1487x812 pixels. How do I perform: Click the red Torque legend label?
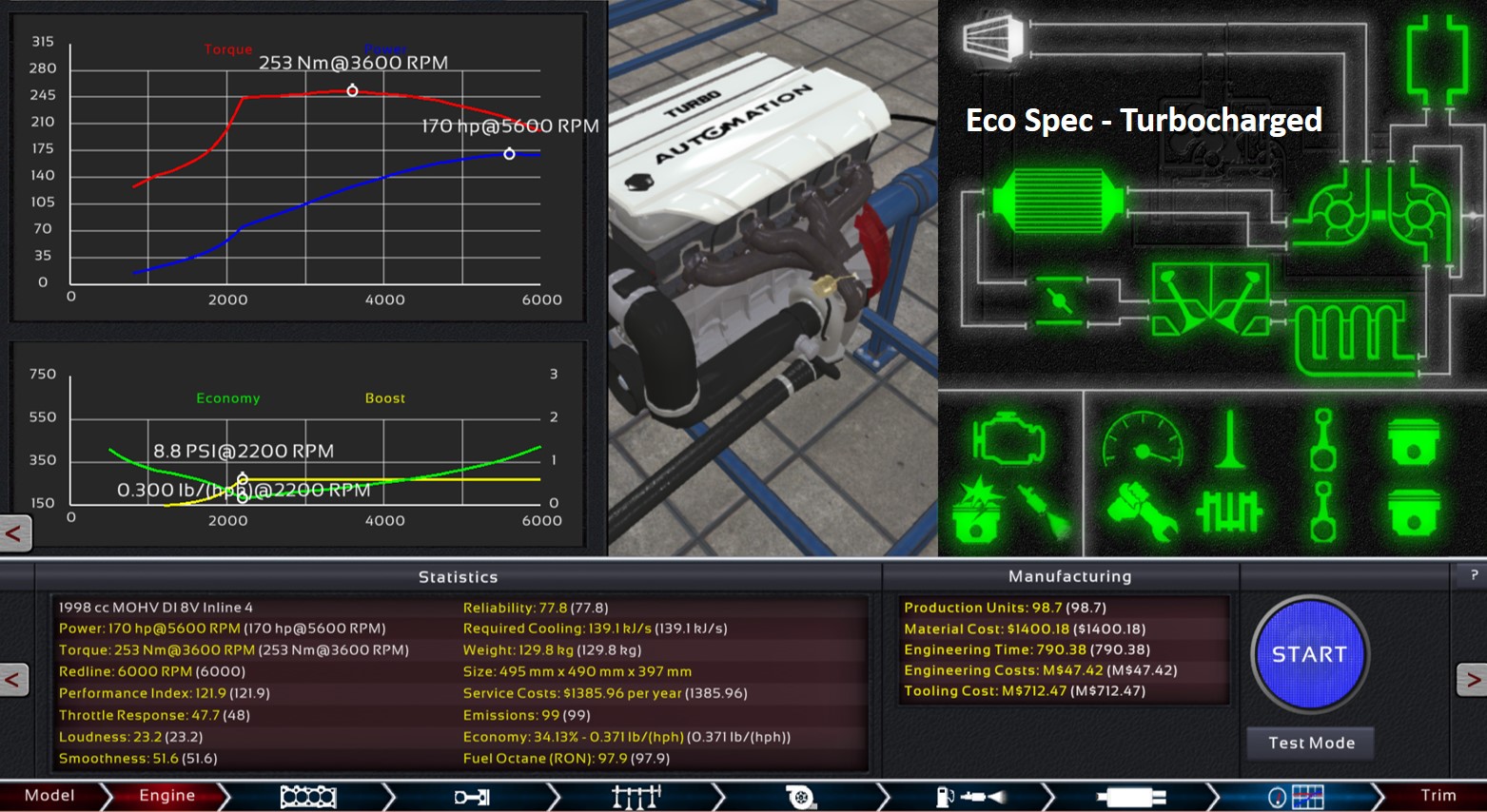click(228, 49)
